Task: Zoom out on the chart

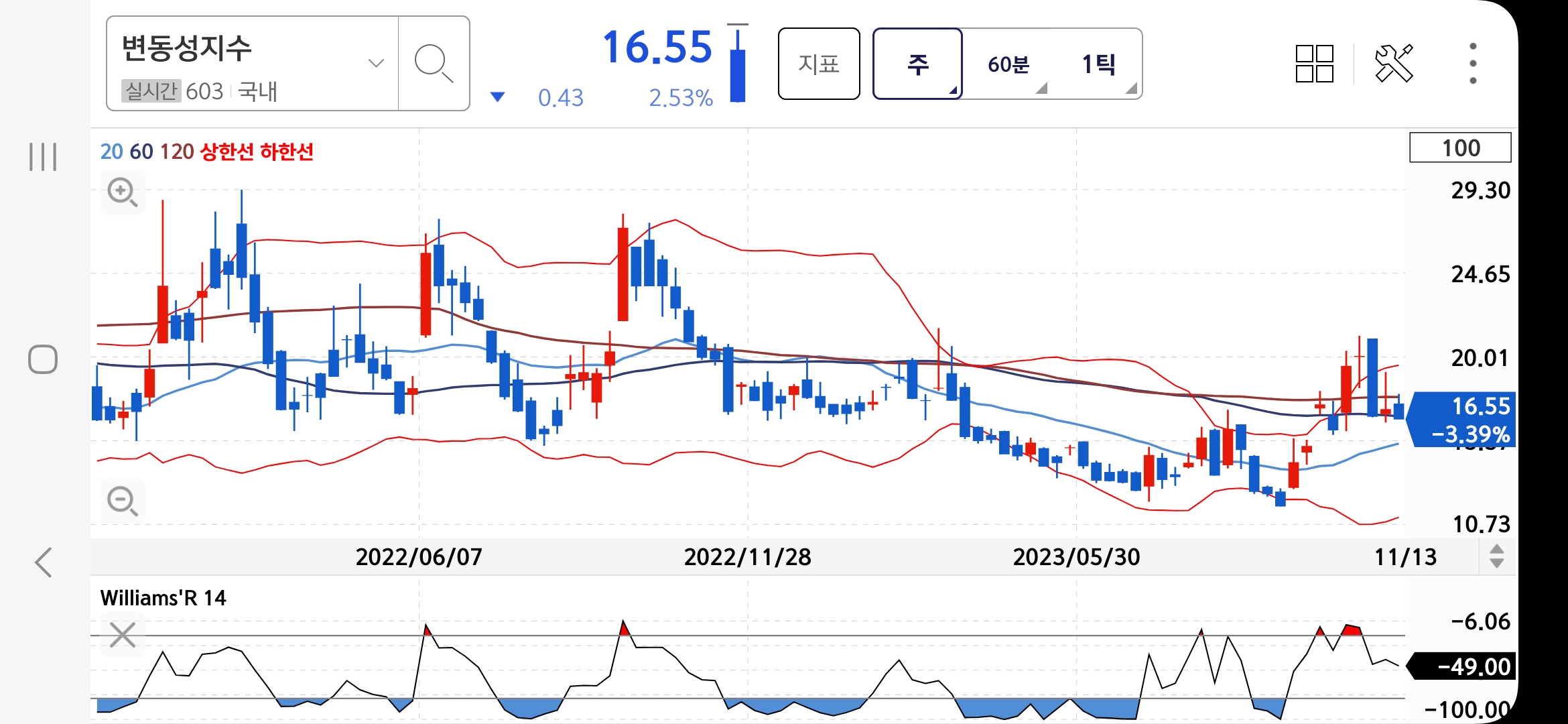Action: click(x=123, y=501)
